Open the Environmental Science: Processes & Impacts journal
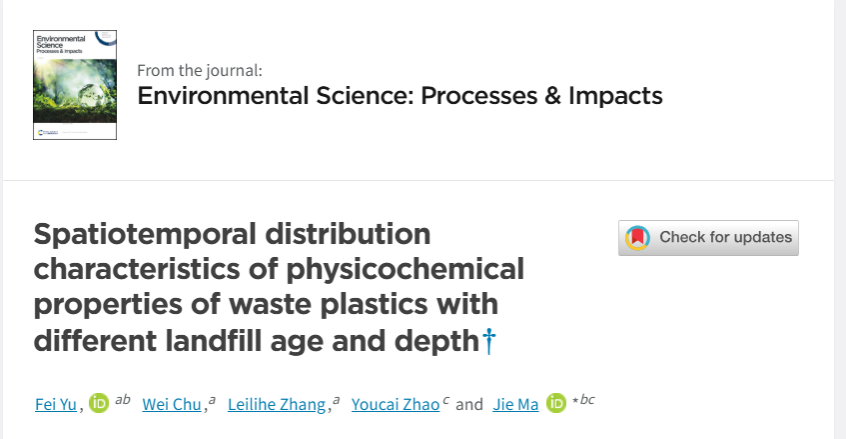Screen dimensions: 846x439 tap(399, 96)
